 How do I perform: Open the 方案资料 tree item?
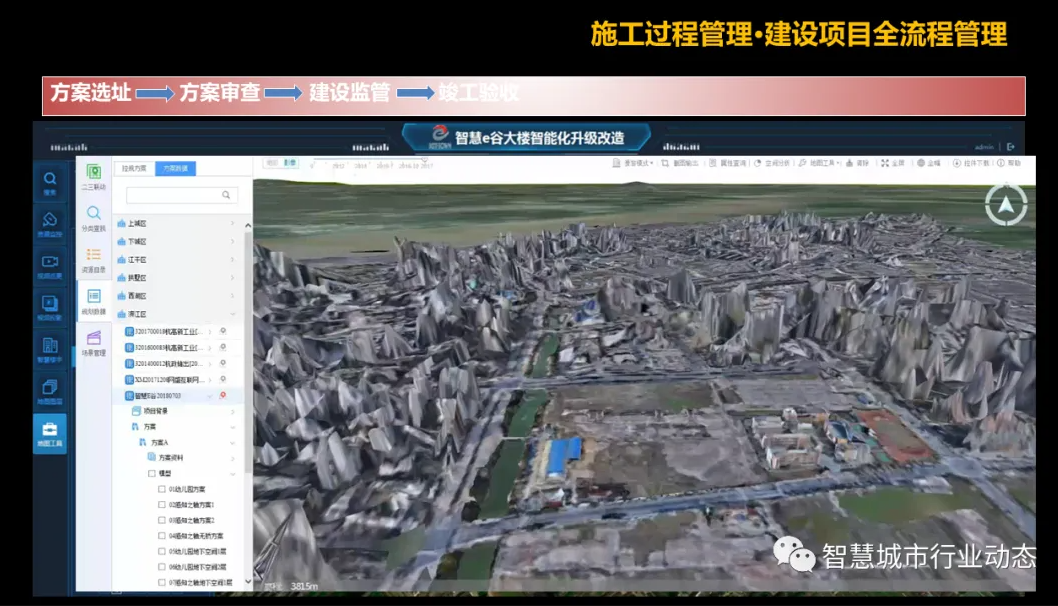171,458
